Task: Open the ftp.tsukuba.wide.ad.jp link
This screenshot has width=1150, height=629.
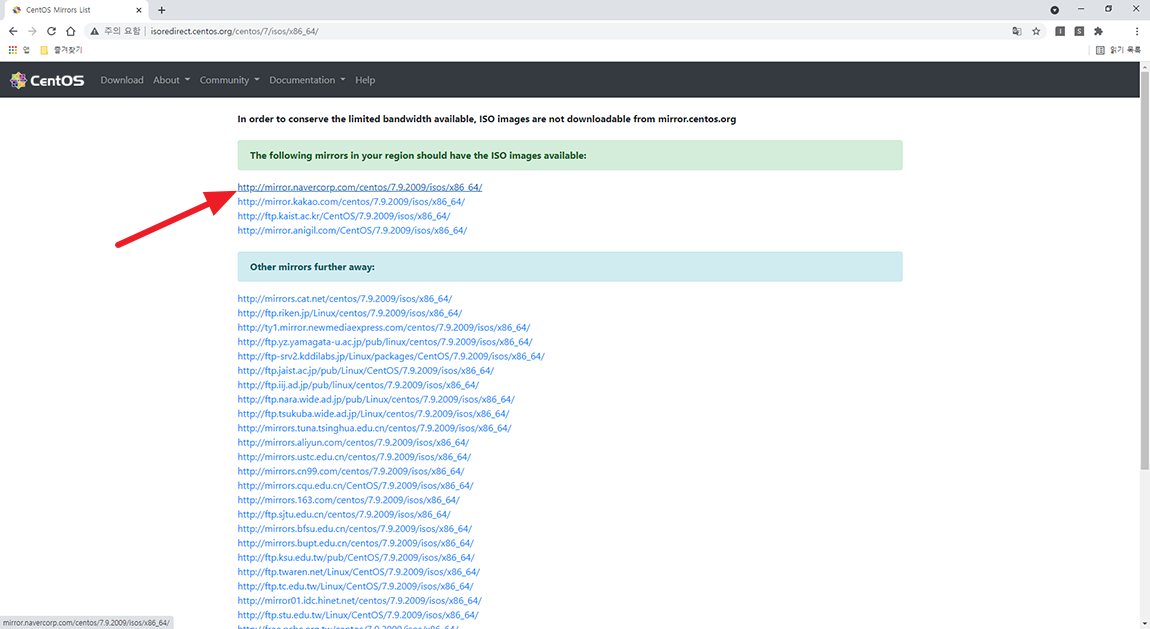Action: [373, 413]
